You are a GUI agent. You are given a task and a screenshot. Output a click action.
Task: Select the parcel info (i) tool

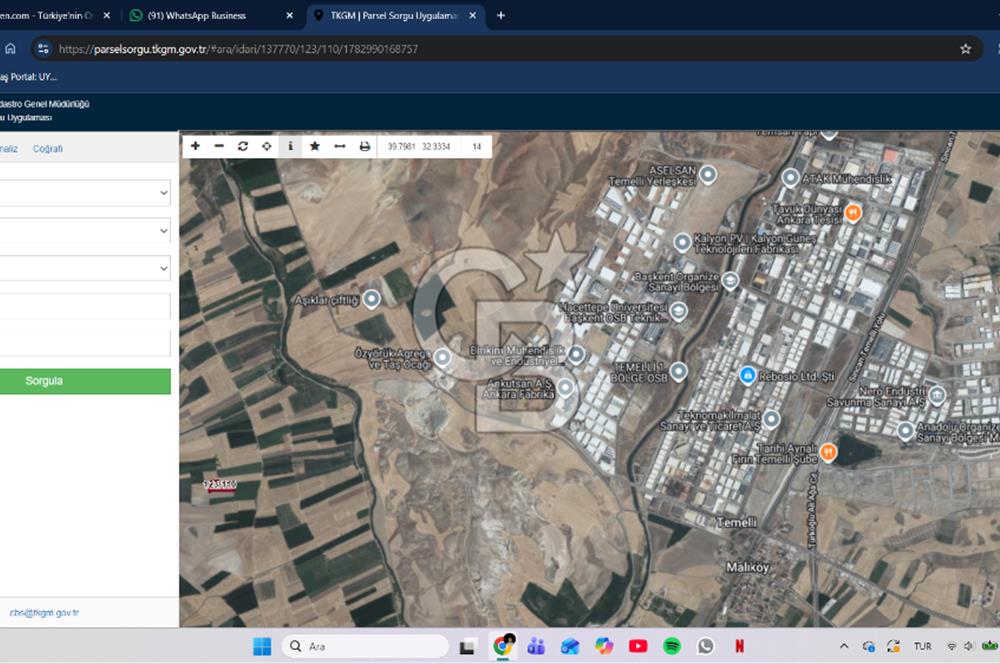[291, 146]
